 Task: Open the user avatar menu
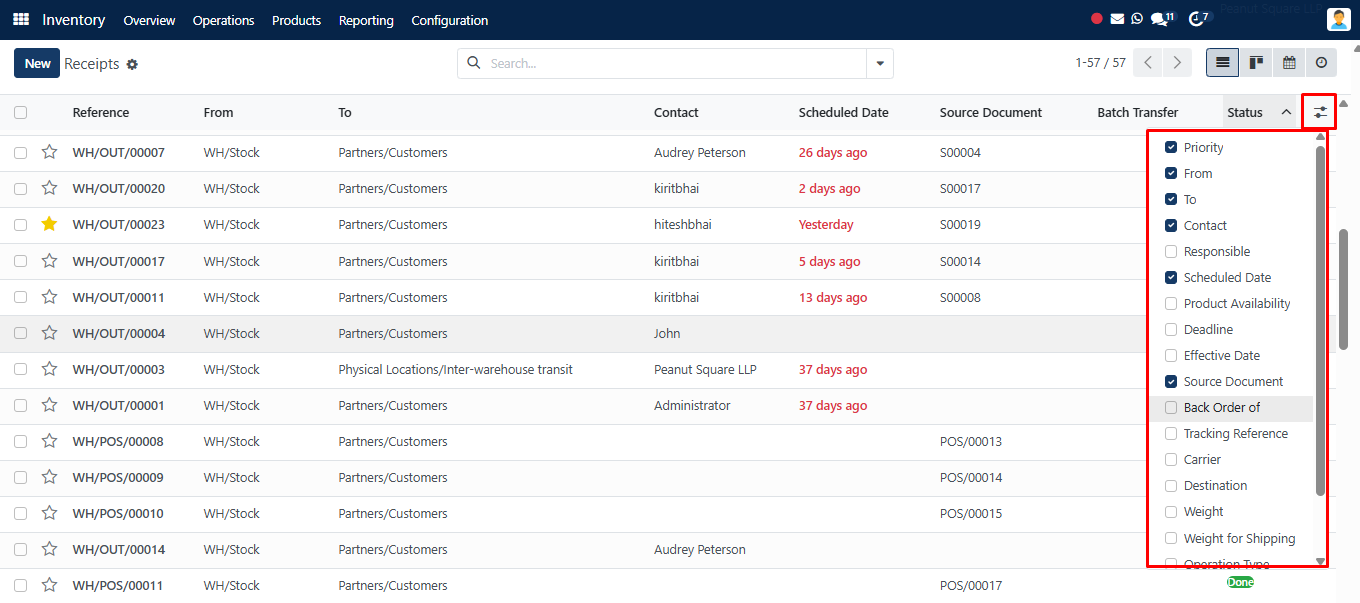tap(1339, 20)
